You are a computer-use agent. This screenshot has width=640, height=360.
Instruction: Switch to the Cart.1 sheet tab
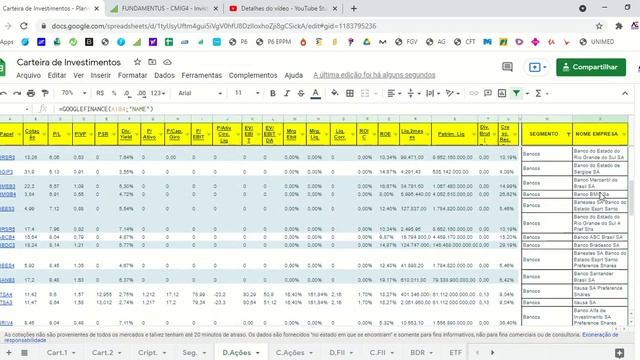tap(61, 353)
